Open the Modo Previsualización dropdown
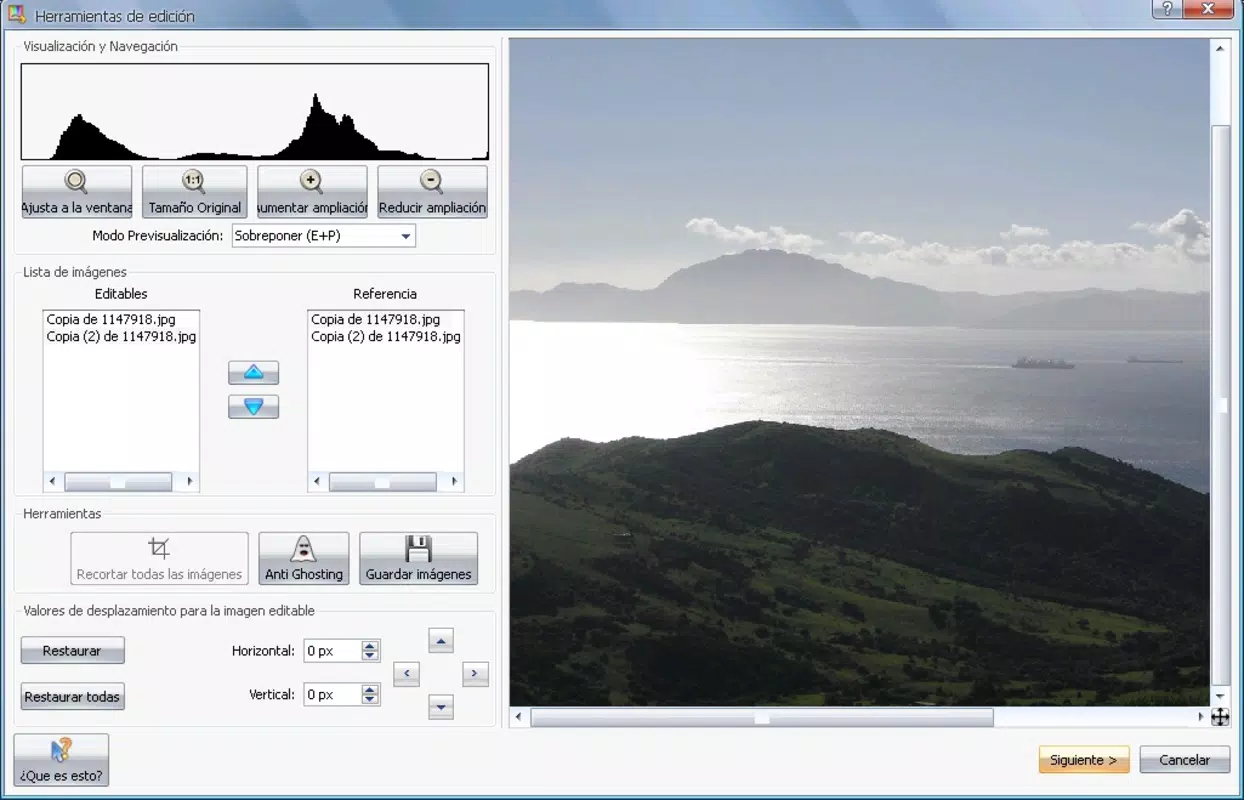This screenshot has width=1244, height=800. click(323, 236)
